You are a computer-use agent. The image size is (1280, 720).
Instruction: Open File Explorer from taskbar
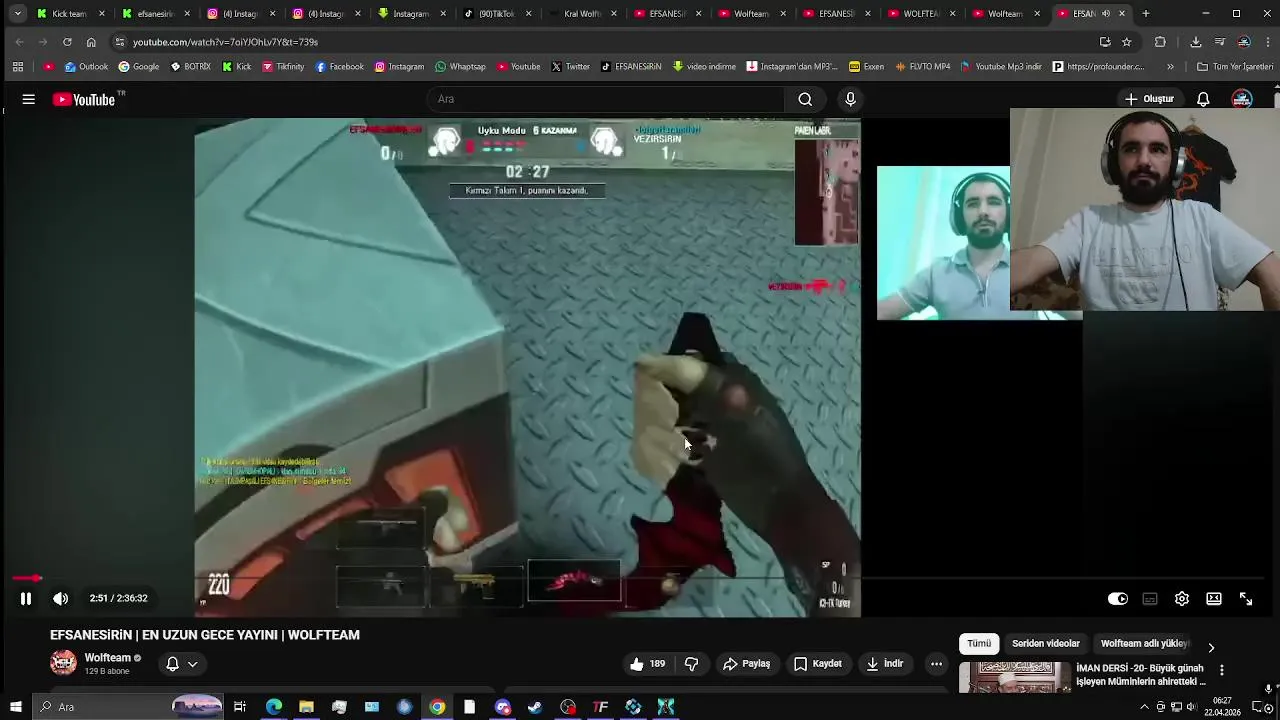click(x=306, y=707)
